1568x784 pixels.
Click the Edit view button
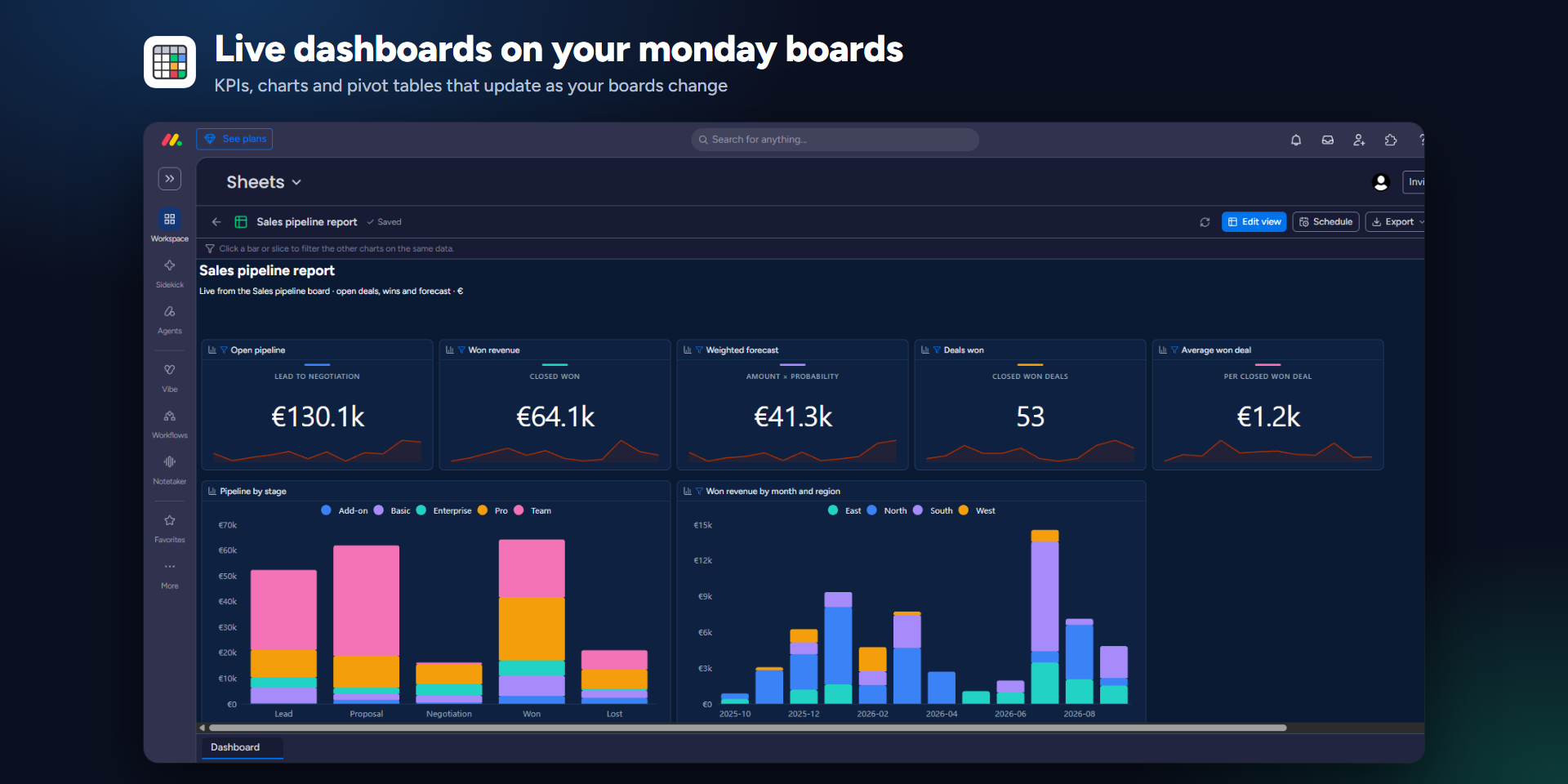1254,222
